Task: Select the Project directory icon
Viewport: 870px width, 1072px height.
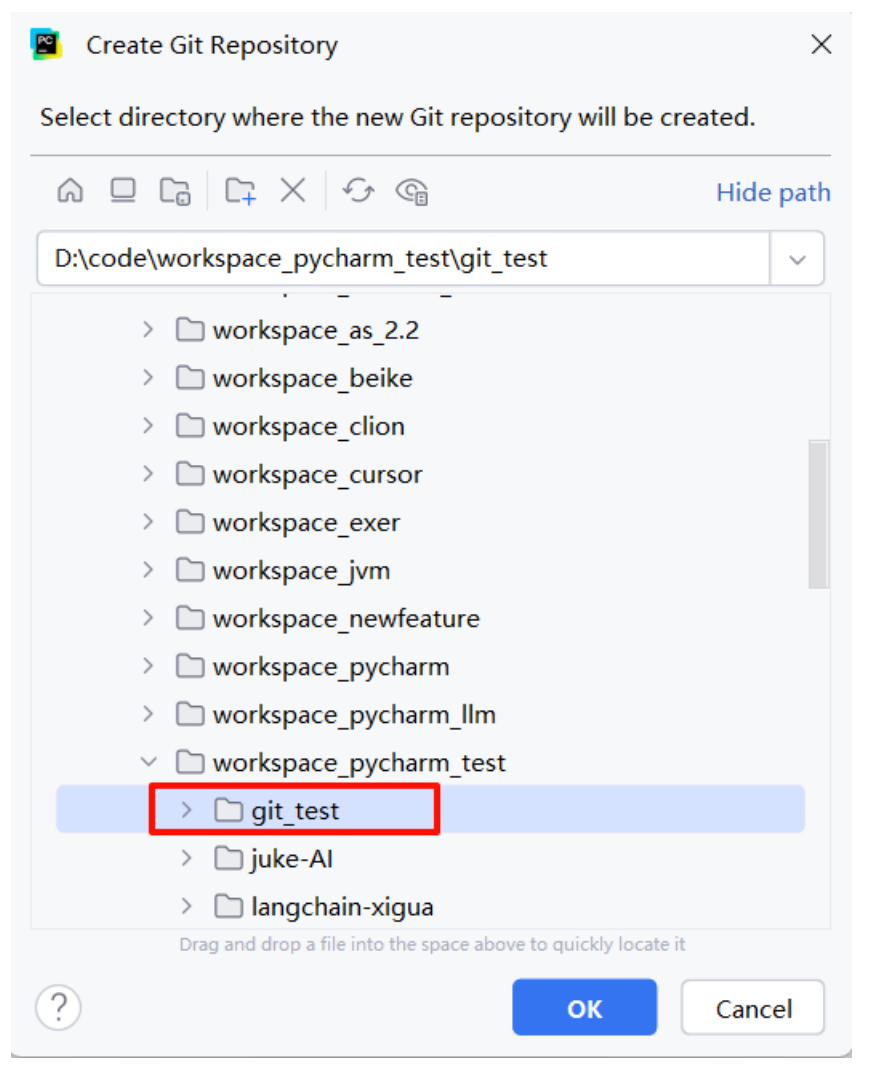Action: point(175,191)
